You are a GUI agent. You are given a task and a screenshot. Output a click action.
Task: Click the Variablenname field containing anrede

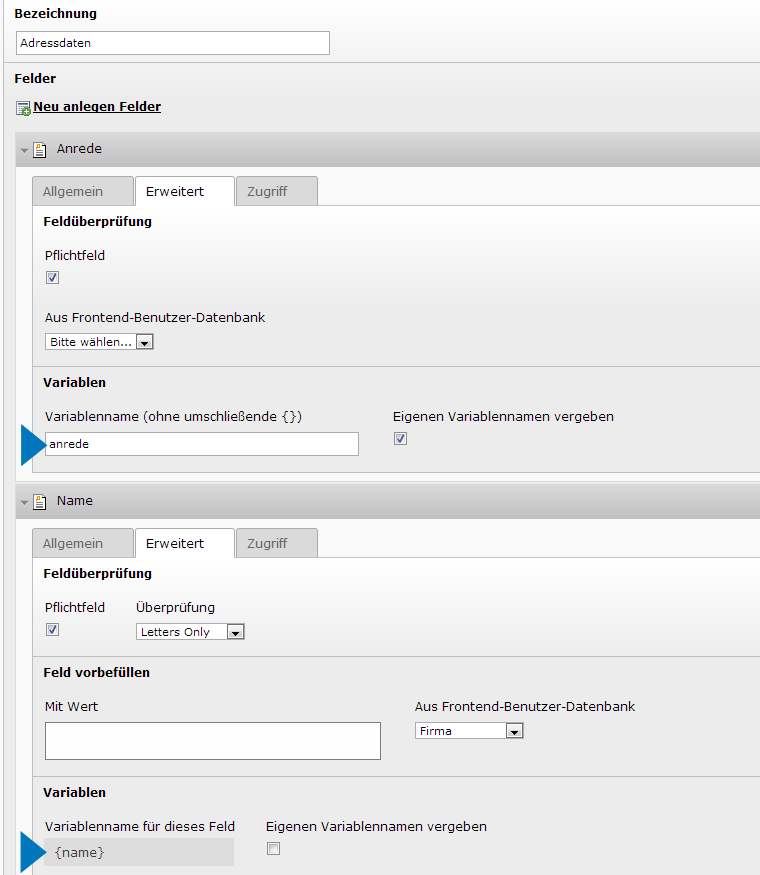(x=201, y=444)
